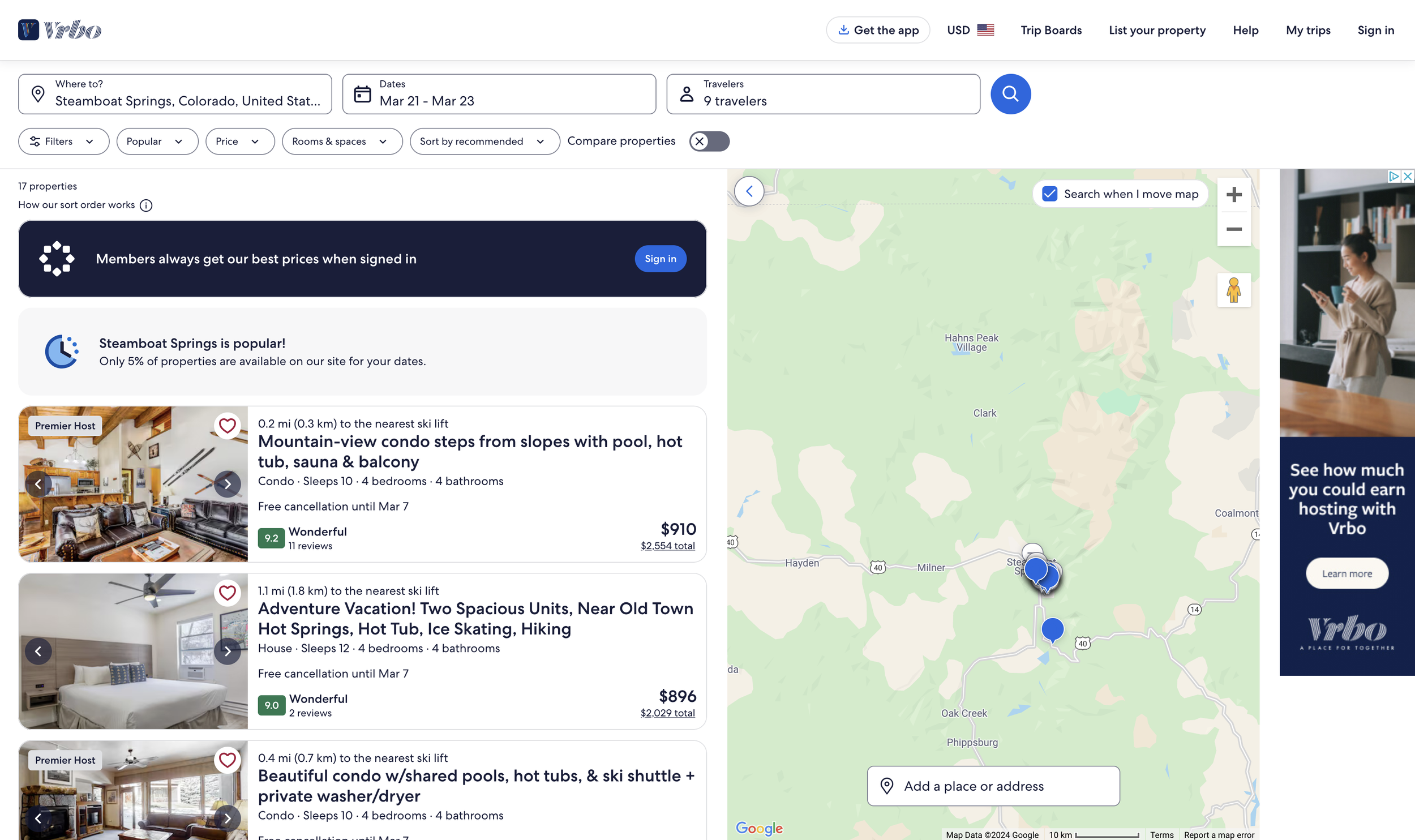Edit the Travelers field
This screenshot has width=1415, height=840.
(x=824, y=94)
